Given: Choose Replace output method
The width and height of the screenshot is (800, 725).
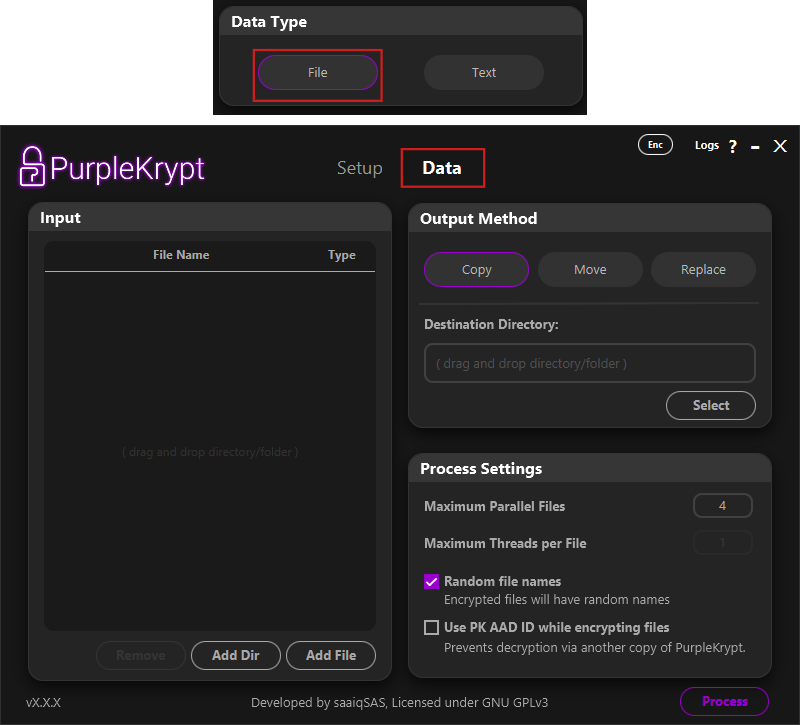Looking at the screenshot, I should 703,270.
